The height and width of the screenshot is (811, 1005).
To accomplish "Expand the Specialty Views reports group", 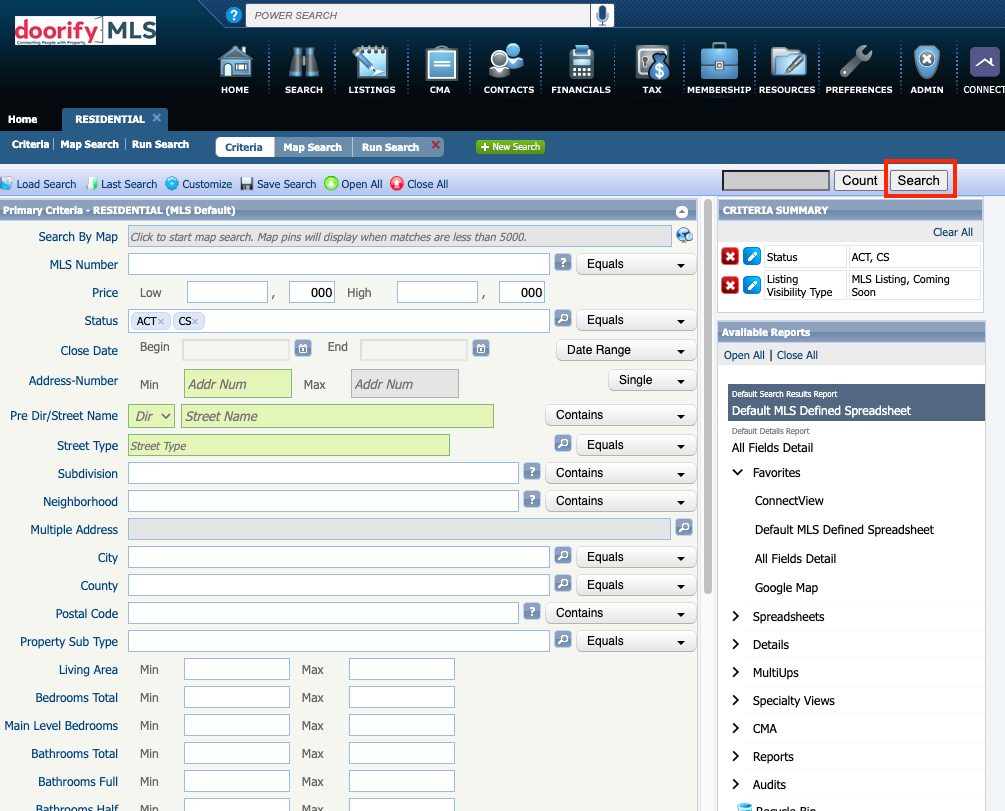I will (x=736, y=700).
